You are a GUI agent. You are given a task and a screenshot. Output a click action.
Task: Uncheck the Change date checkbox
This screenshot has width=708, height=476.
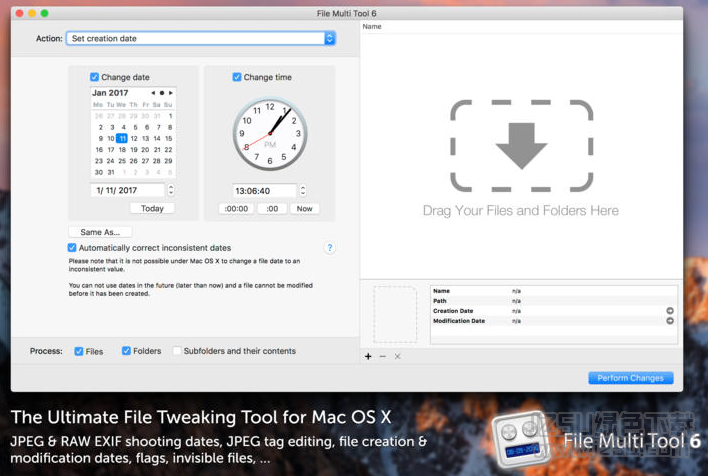95,77
